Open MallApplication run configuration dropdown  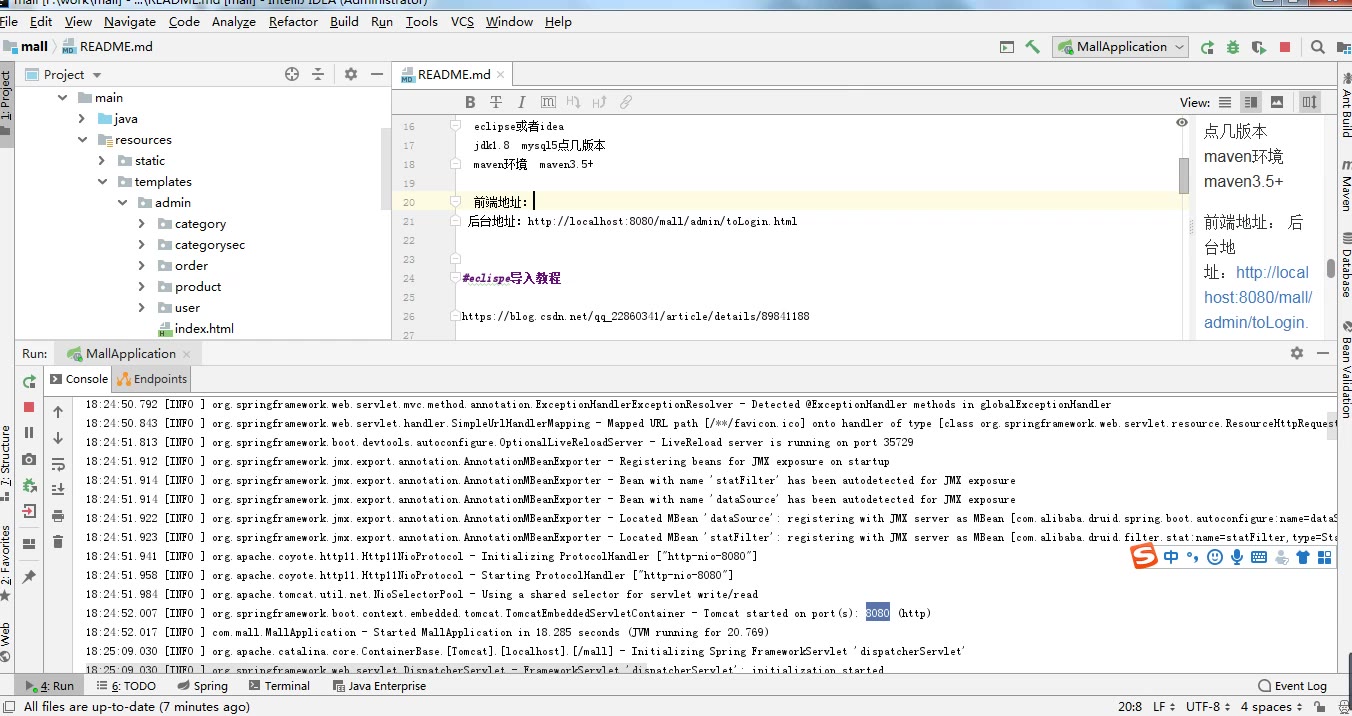tap(1120, 47)
